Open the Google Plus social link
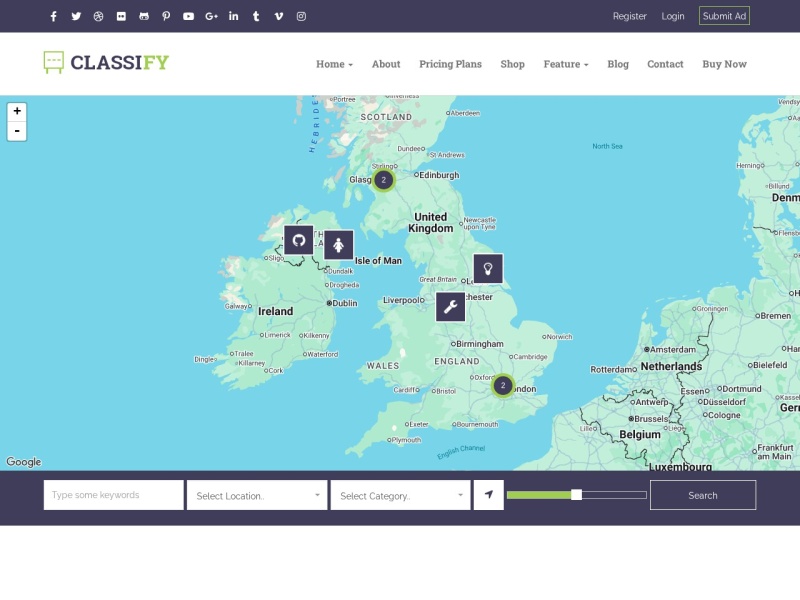The height and width of the screenshot is (600, 800). [x=211, y=16]
